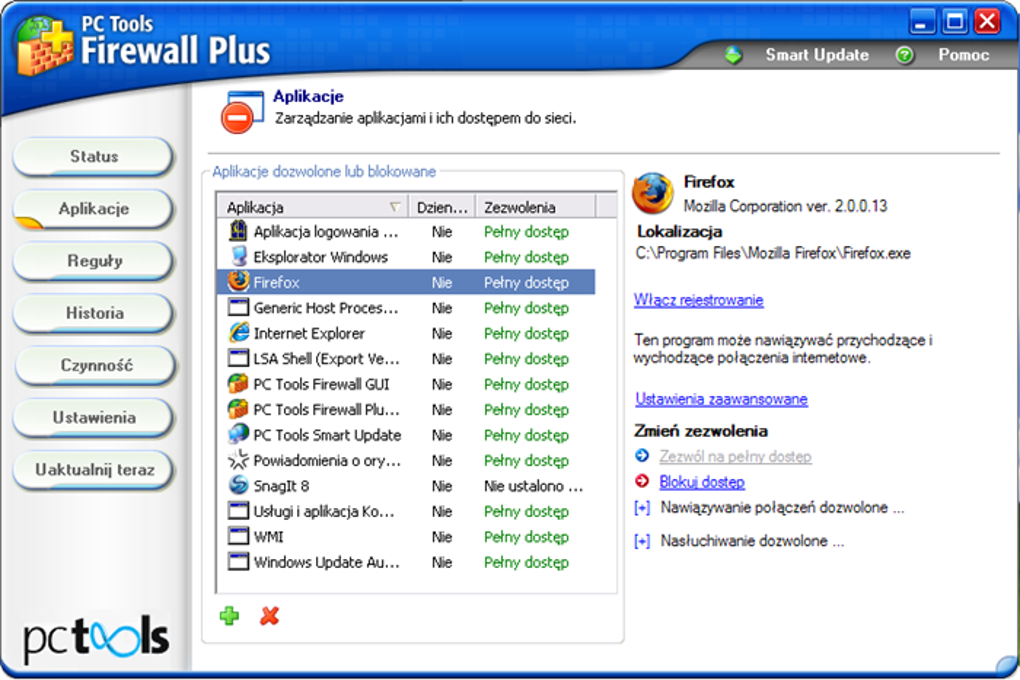Open the Pomoc help menu
Viewport: 1020px width, 680px height.
pyautogui.click(x=963, y=55)
